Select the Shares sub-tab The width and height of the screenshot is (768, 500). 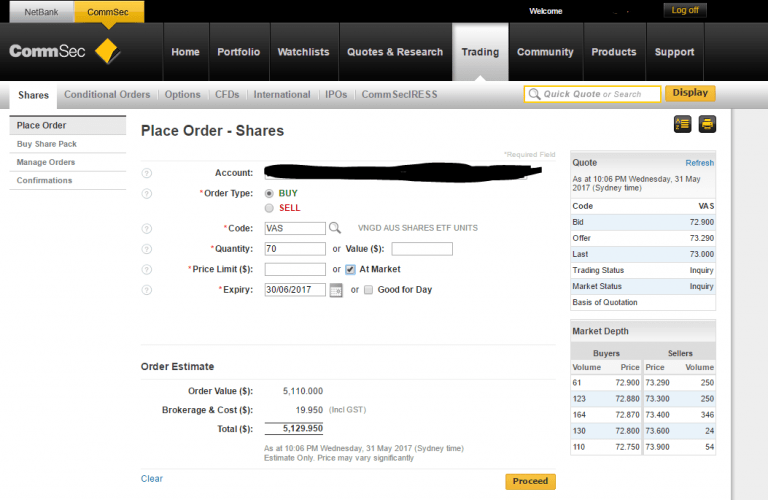pos(33,95)
